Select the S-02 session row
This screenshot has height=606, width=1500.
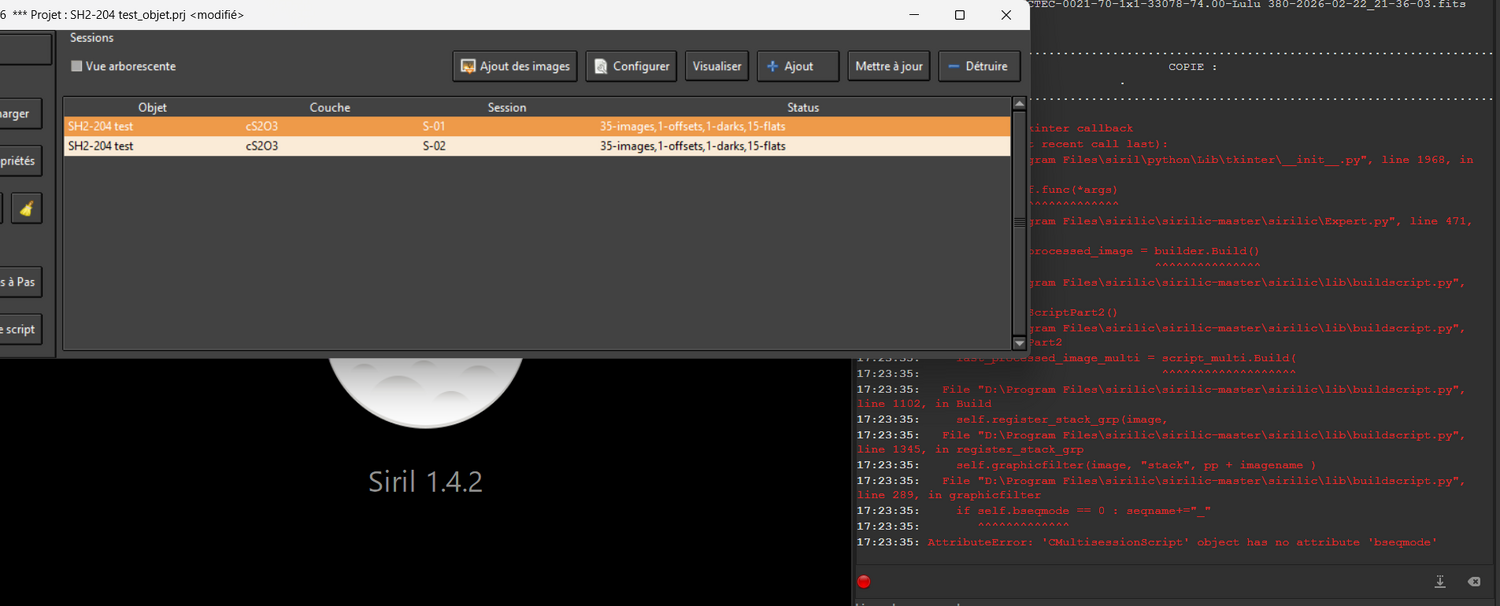pyautogui.click(x=537, y=146)
